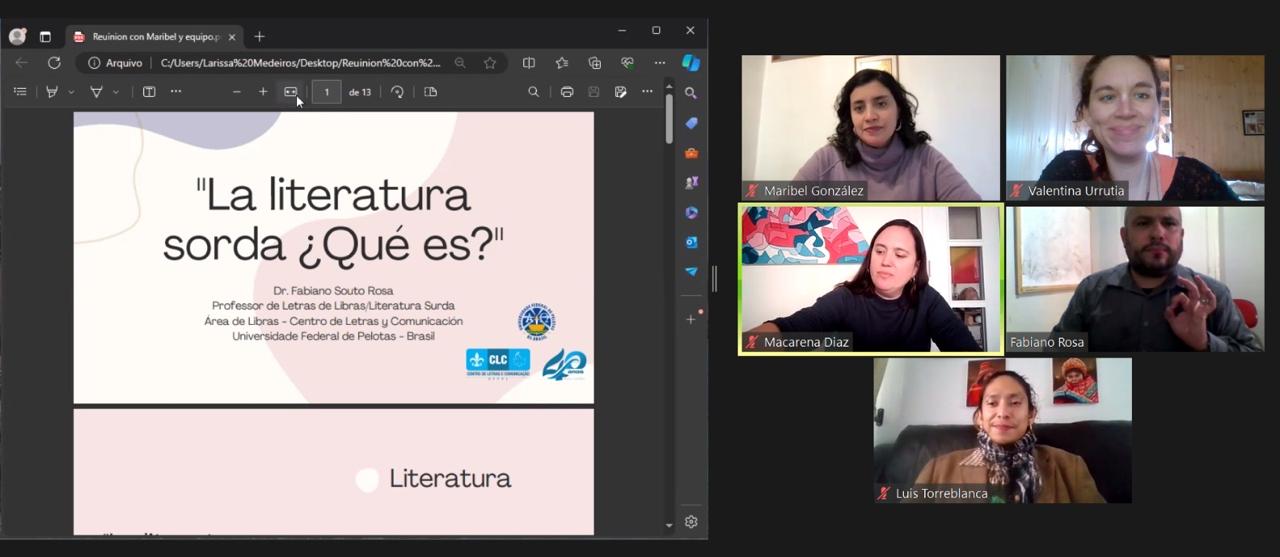The height and width of the screenshot is (557, 1280).
Task: Search within the PDF using magnifier icon
Action: (x=533, y=92)
